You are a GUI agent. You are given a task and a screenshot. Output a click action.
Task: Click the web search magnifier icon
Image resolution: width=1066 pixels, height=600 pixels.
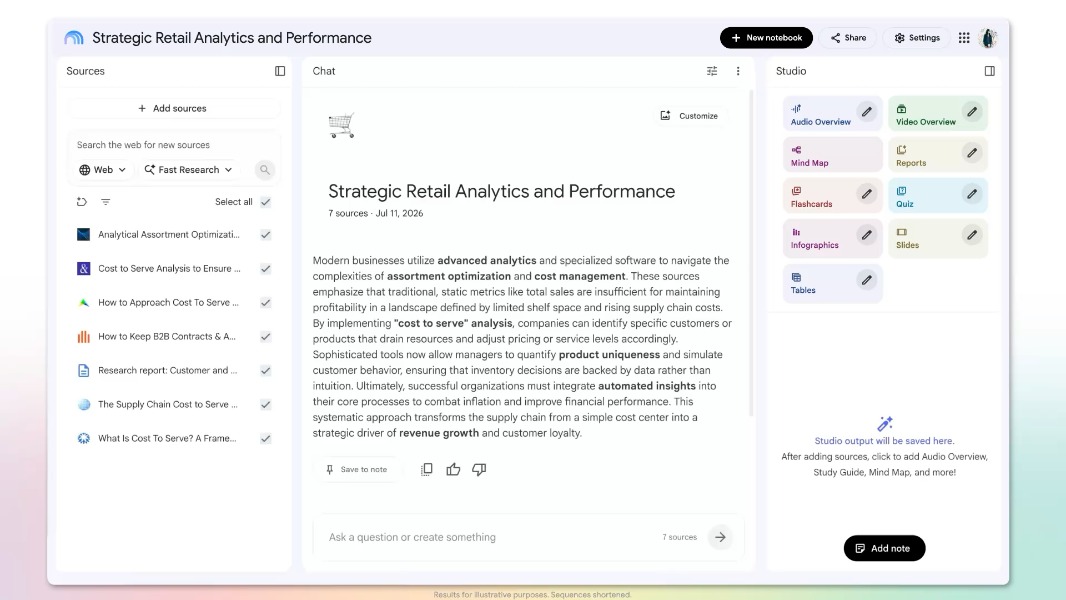click(x=264, y=170)
